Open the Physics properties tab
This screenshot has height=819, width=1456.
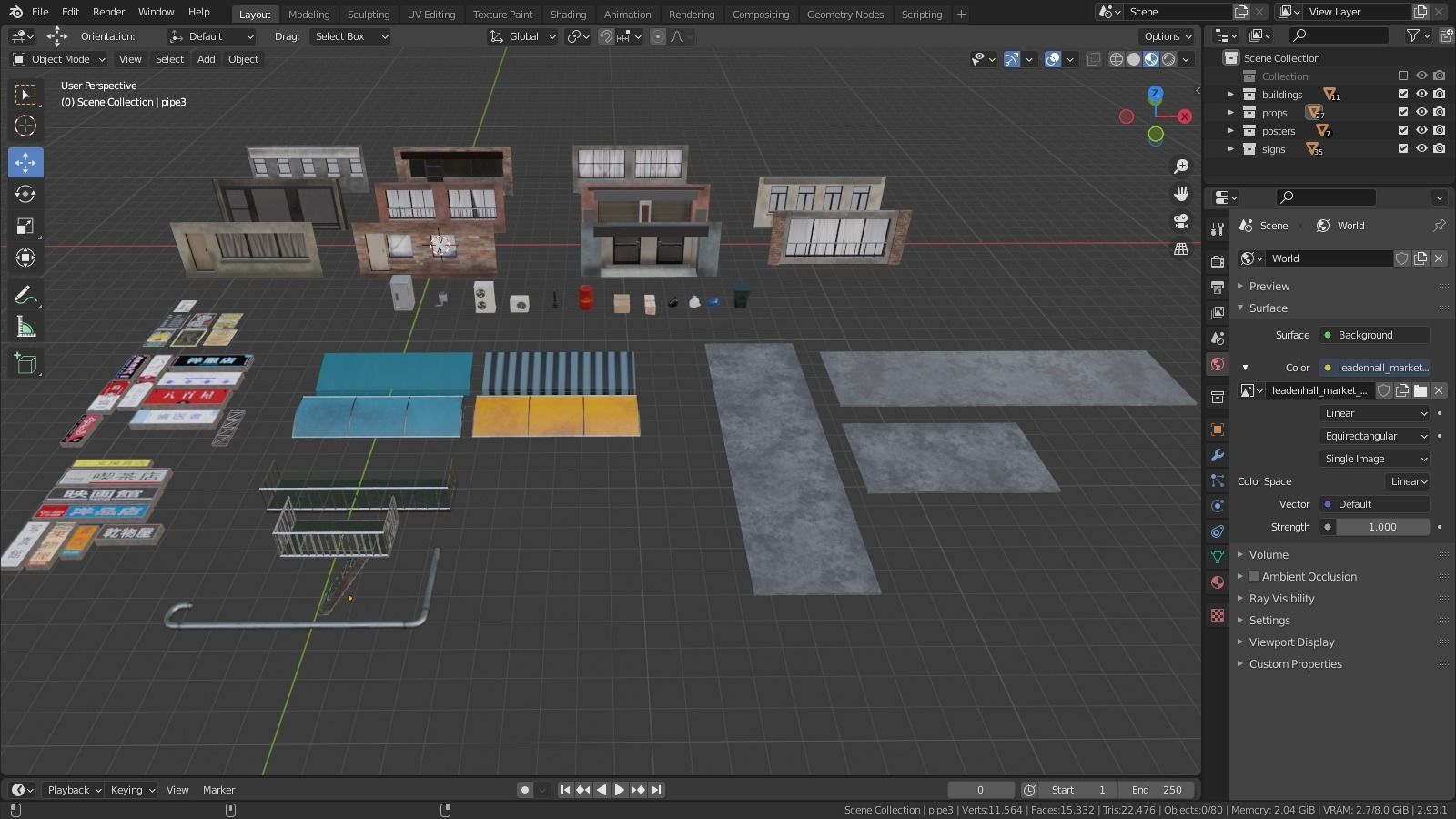pyautogui.click(x=1218, y=506)
